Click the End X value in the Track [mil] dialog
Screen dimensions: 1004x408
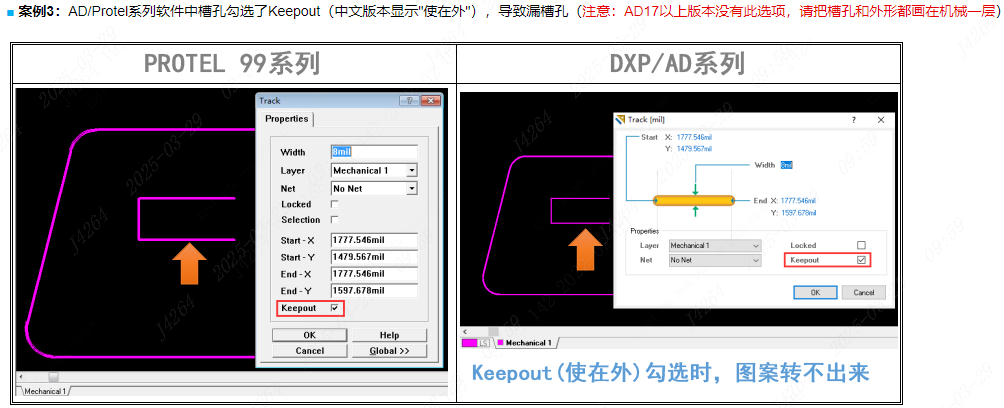pyautogui.click(x=798, y=200)
